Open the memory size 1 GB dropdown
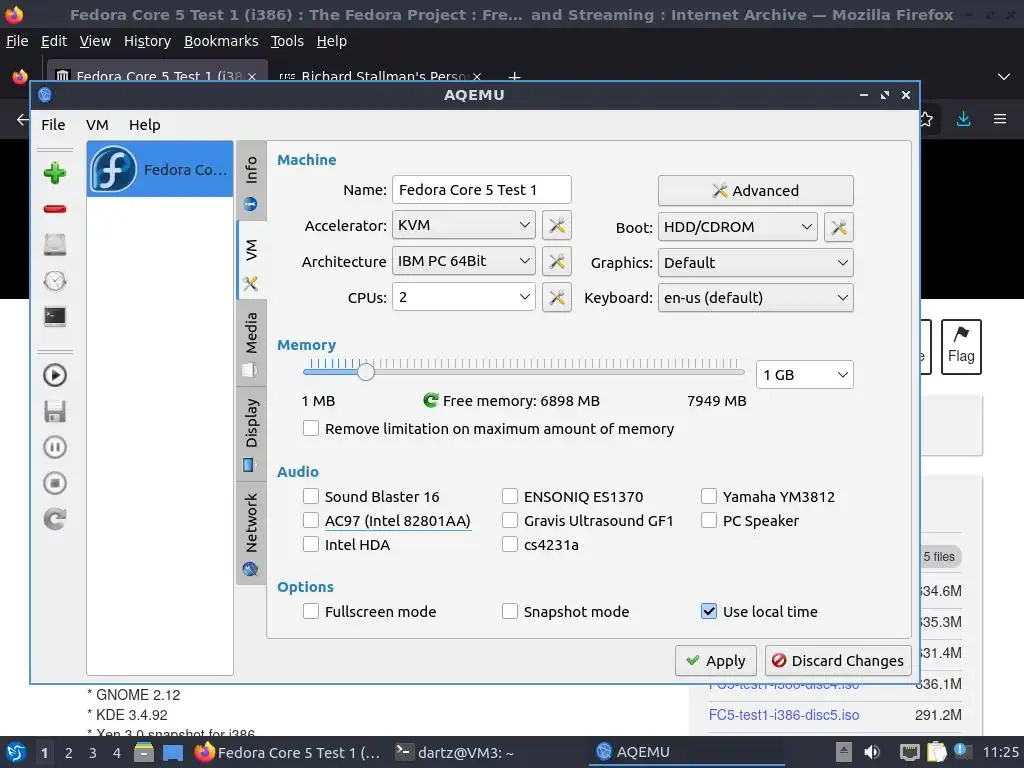Viewport: 1024px width, 768px height. click(x=805, y=375)
